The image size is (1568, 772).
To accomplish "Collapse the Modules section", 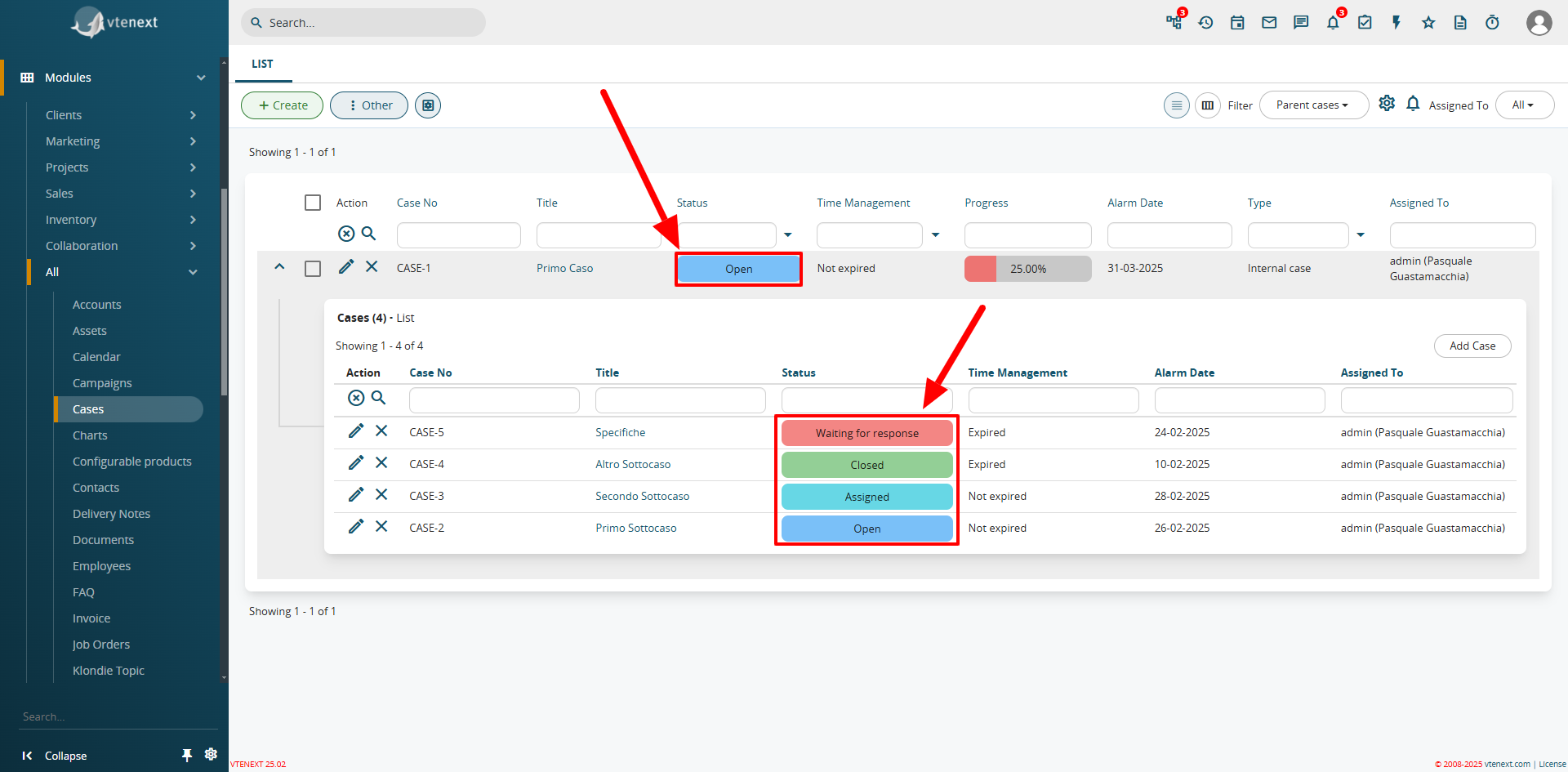I will click(201, 78).
